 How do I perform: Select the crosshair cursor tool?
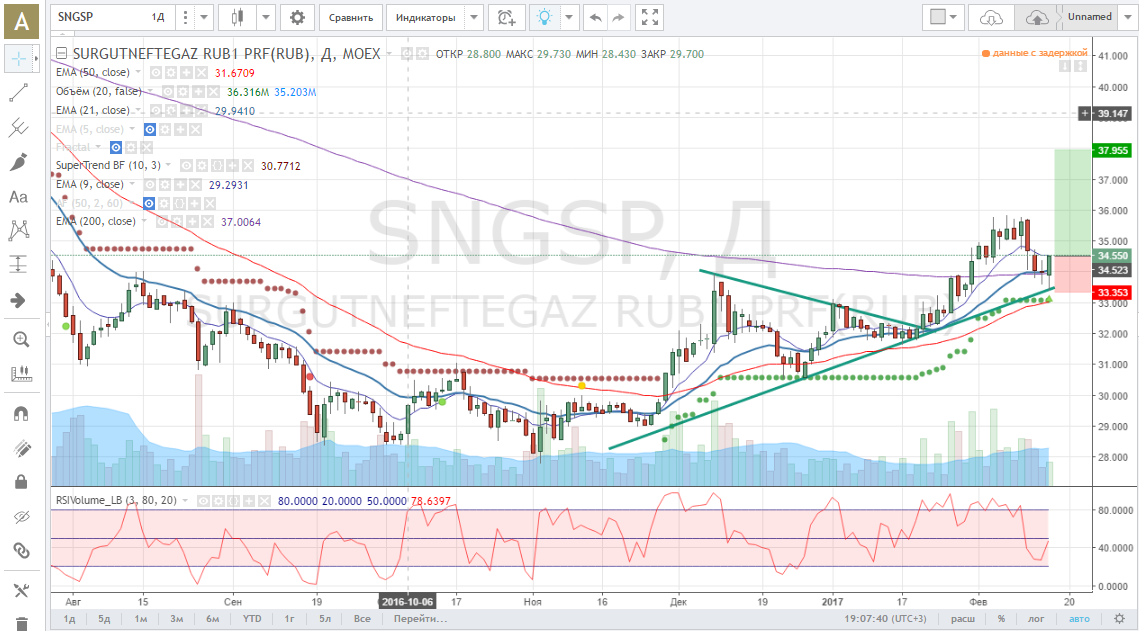coord(18,59)
